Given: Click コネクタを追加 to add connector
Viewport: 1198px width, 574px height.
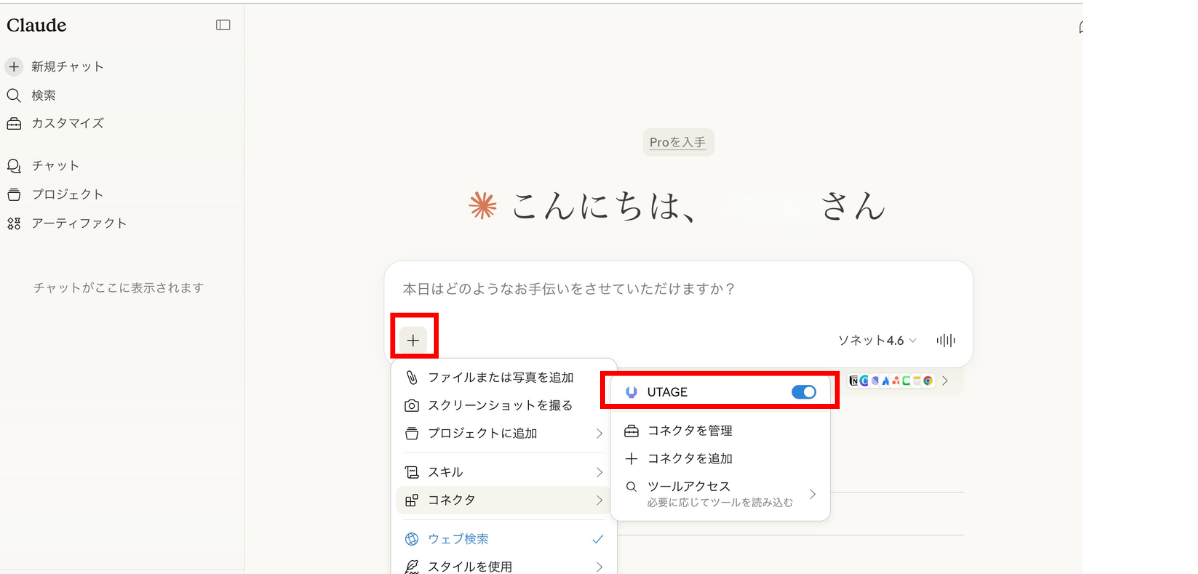Looking at the screenshot, I should pos(690,459).
